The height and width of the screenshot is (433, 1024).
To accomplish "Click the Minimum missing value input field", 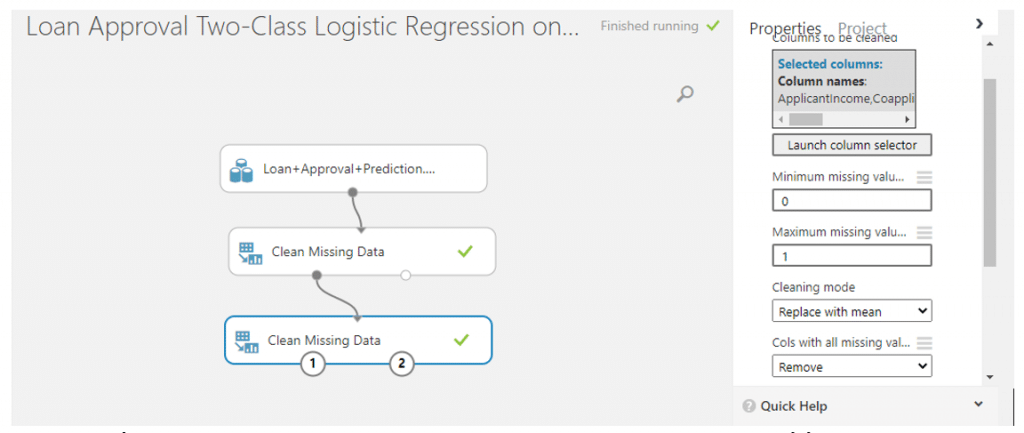I will coord(852,201).
